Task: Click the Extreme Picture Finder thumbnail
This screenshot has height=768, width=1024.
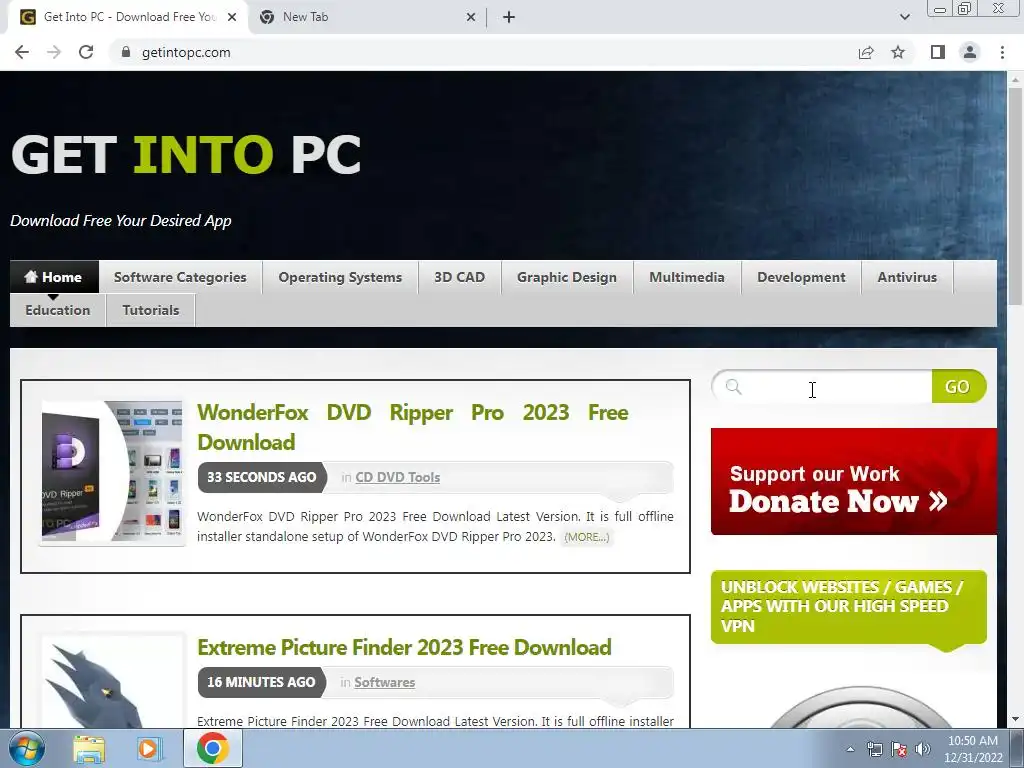Action: coord(112,682)
